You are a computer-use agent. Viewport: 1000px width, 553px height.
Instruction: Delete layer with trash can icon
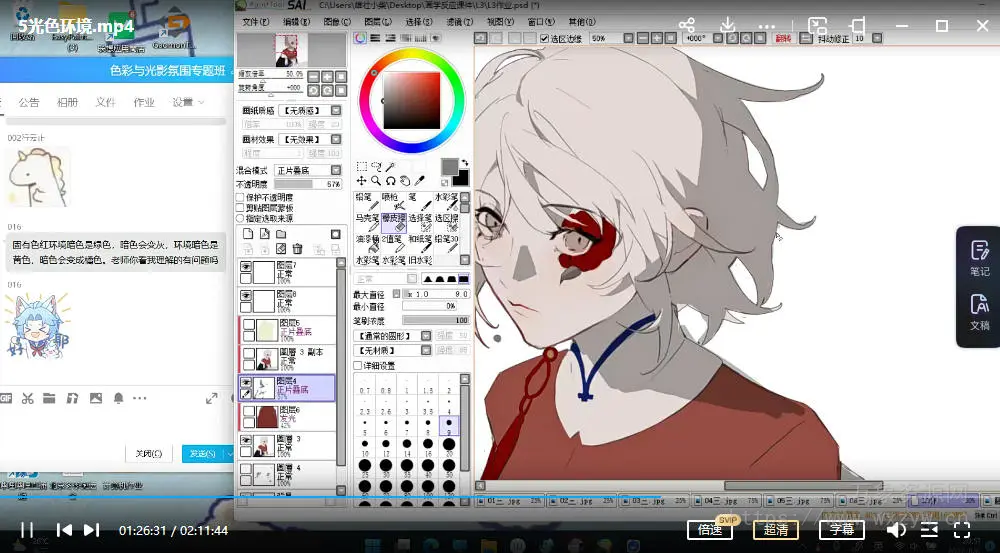coord(297,248)
